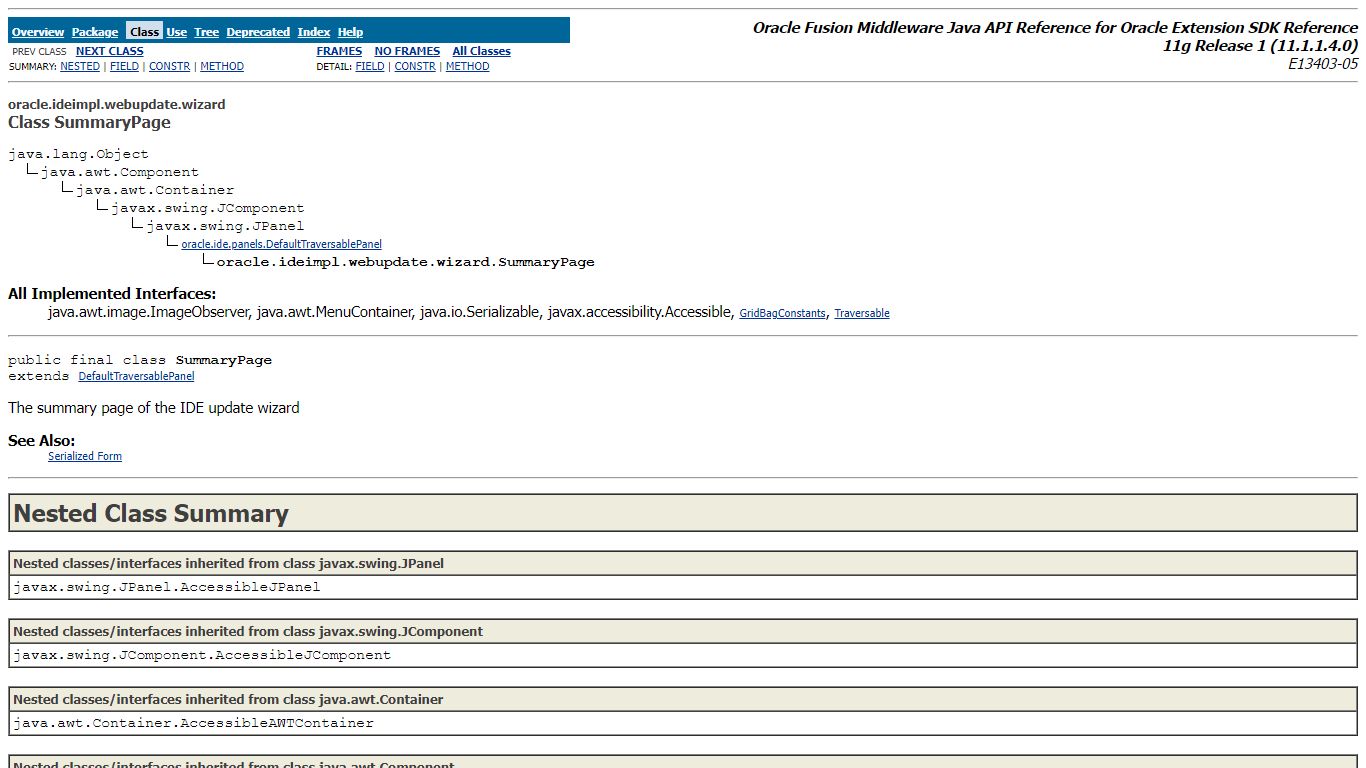Click java.awt.Container in hierarchy tree
This screenshot has height=768, width=1366.
pos(155,190)
